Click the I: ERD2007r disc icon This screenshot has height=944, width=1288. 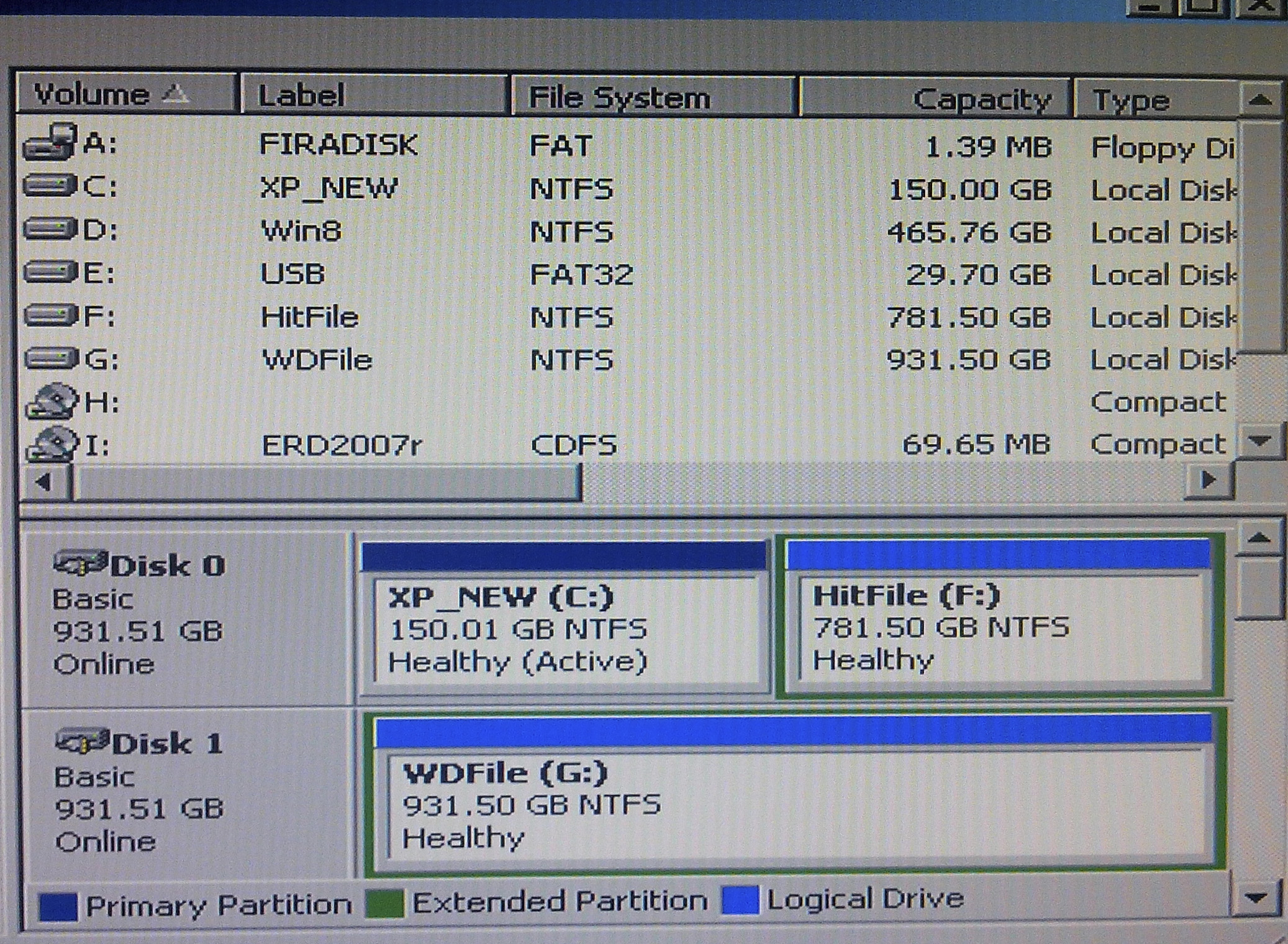tap(52, 444)
